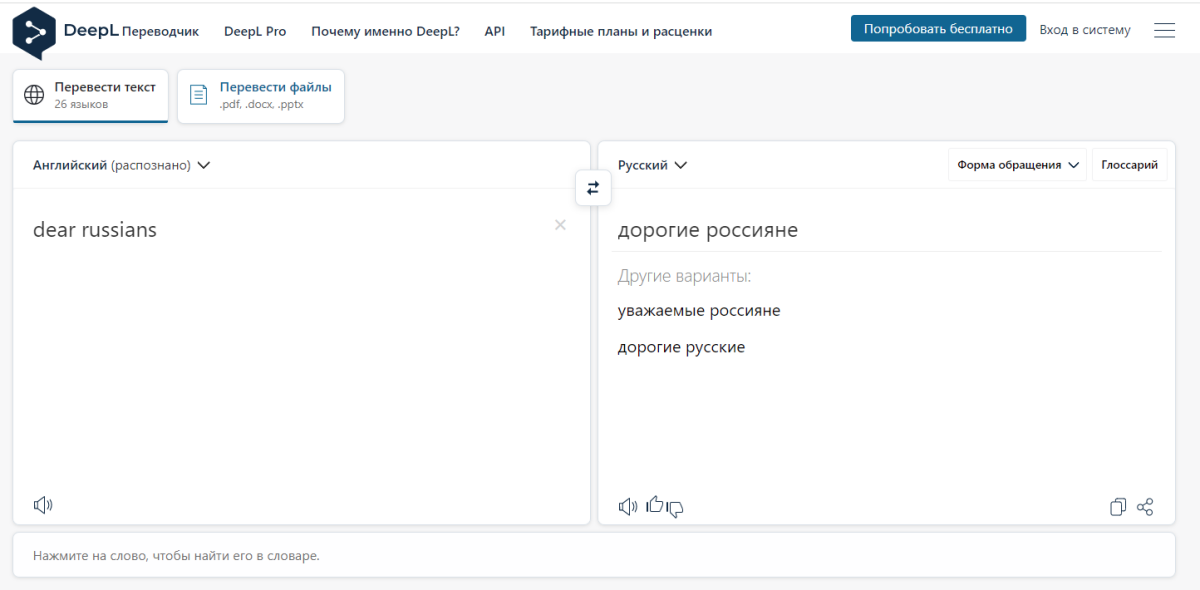The width and height of the screenshot is (1200, 590).
Task: Swap source and target languages
Action: tap(593, 188)
